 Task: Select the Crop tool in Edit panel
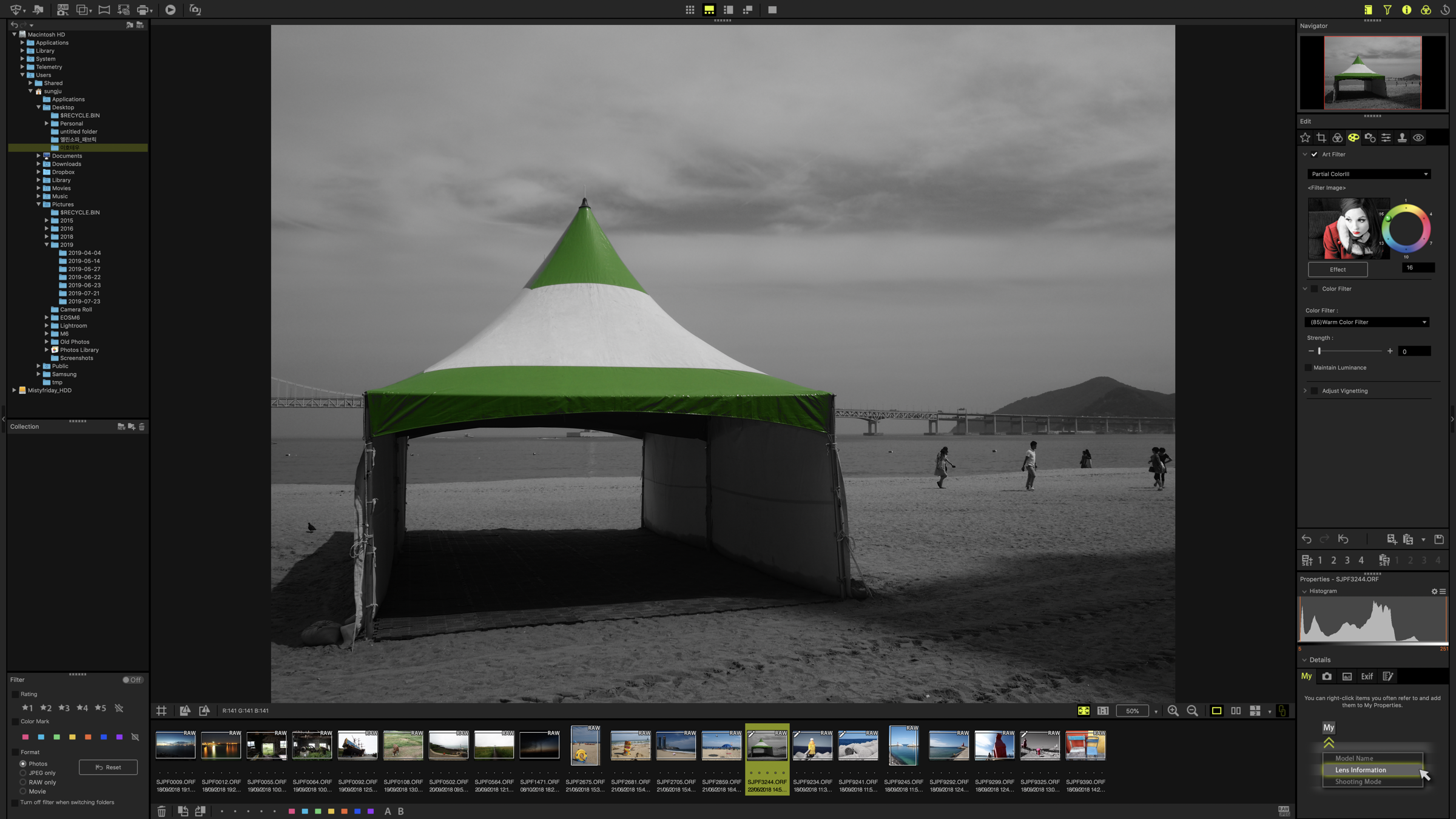tap(1321, 138)
